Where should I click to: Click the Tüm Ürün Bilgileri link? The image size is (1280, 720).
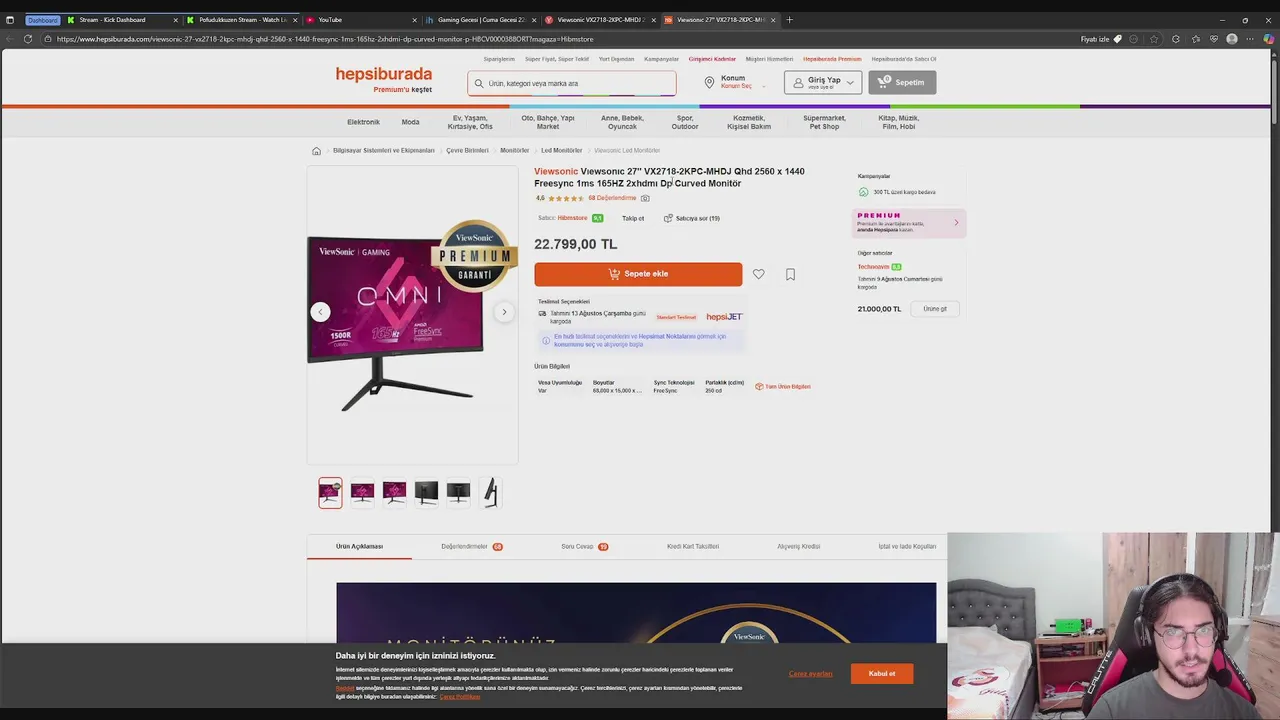tap(783, 387)
